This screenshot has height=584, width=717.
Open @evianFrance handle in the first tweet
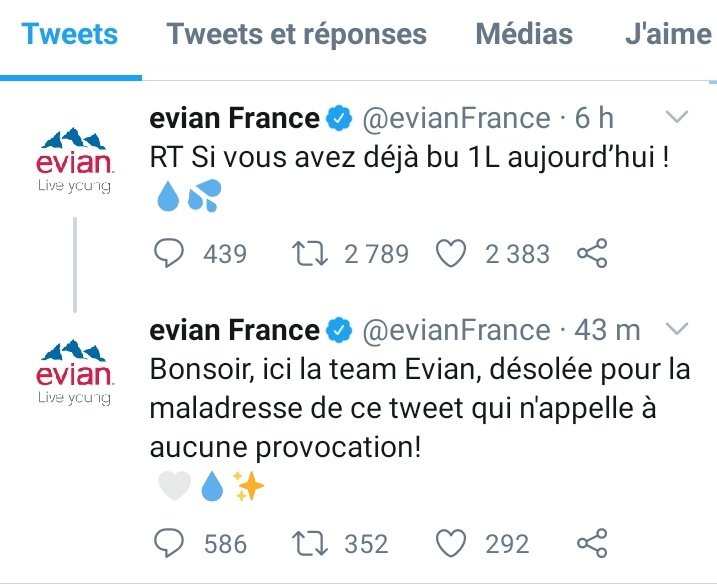click(x=455, y=119)
